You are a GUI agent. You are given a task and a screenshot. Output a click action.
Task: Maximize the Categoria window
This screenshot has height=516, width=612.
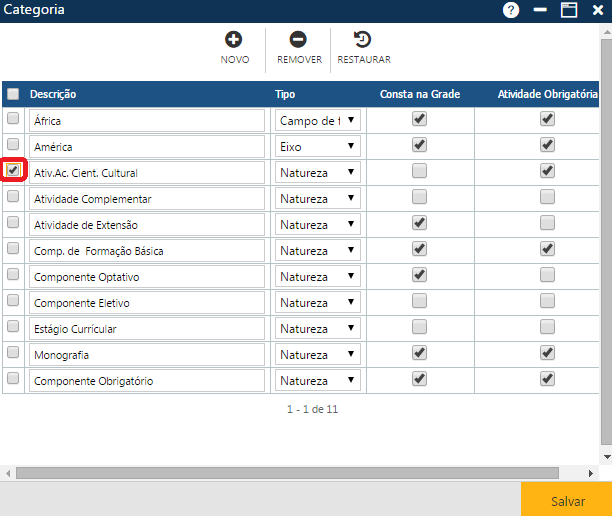(x=569, y=10)
